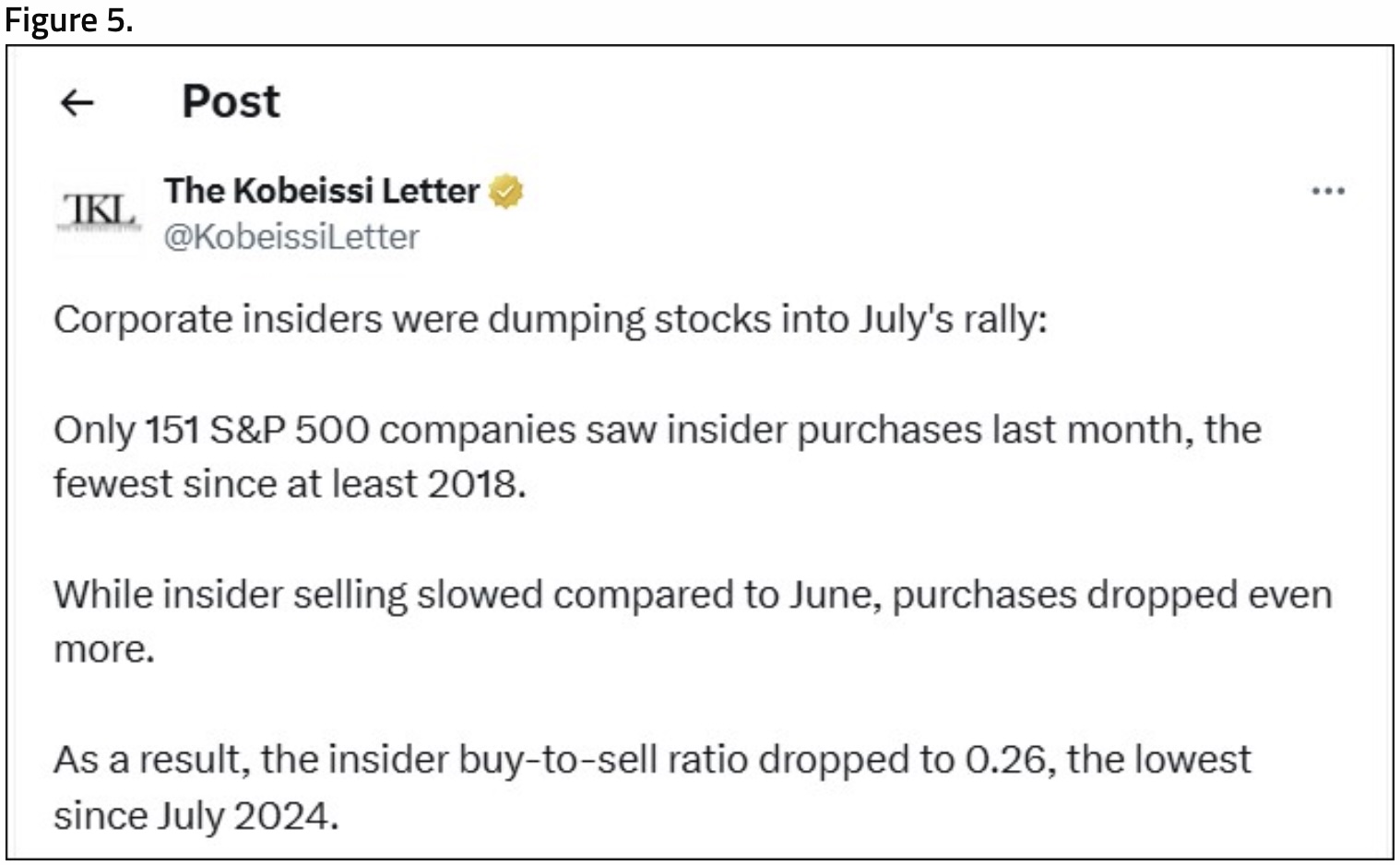Viewport: 1400px width, 865px height.
Task: Click the @KobeissiLetter handle
Action: click(x=291, y=237)
